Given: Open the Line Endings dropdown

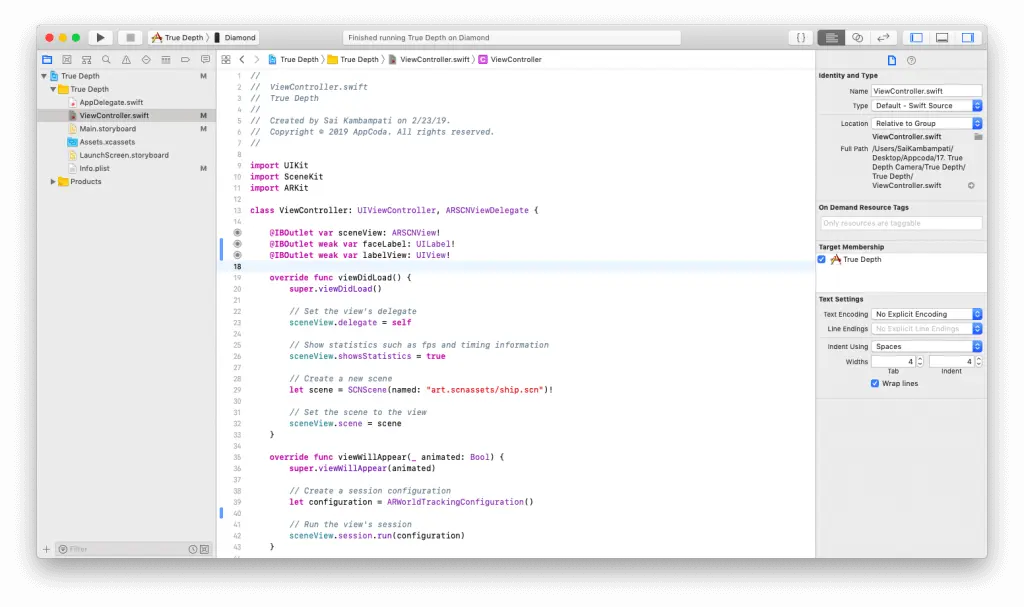Looking at the screenshot, I should pyautogui.click(x=926, y=329).
